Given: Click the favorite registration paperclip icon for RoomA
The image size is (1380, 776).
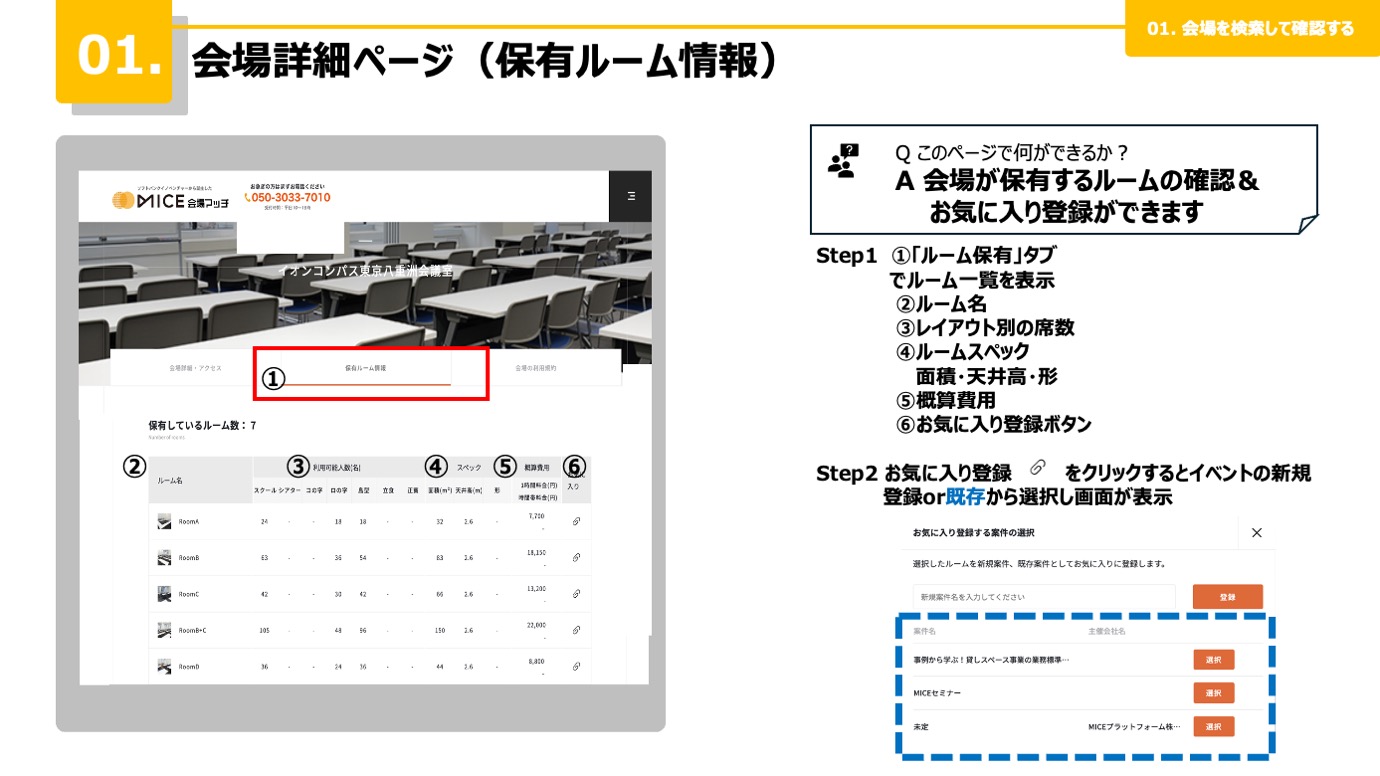Looking at the screenshot, I should (574, 520).
